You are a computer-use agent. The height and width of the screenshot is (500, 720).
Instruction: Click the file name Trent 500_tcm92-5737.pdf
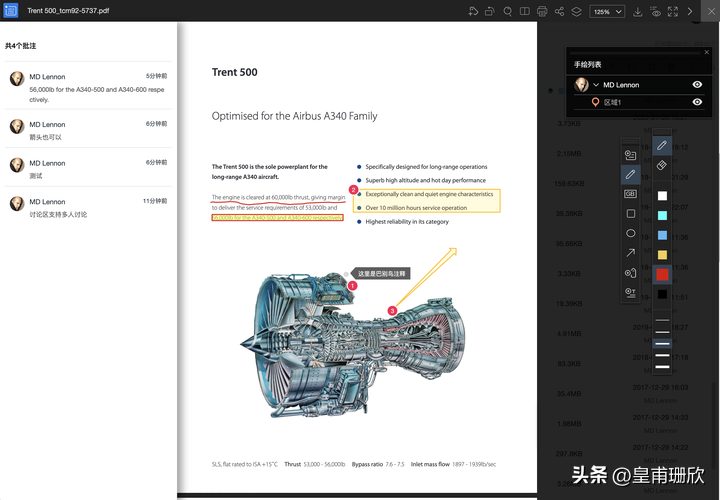(68, 11)
